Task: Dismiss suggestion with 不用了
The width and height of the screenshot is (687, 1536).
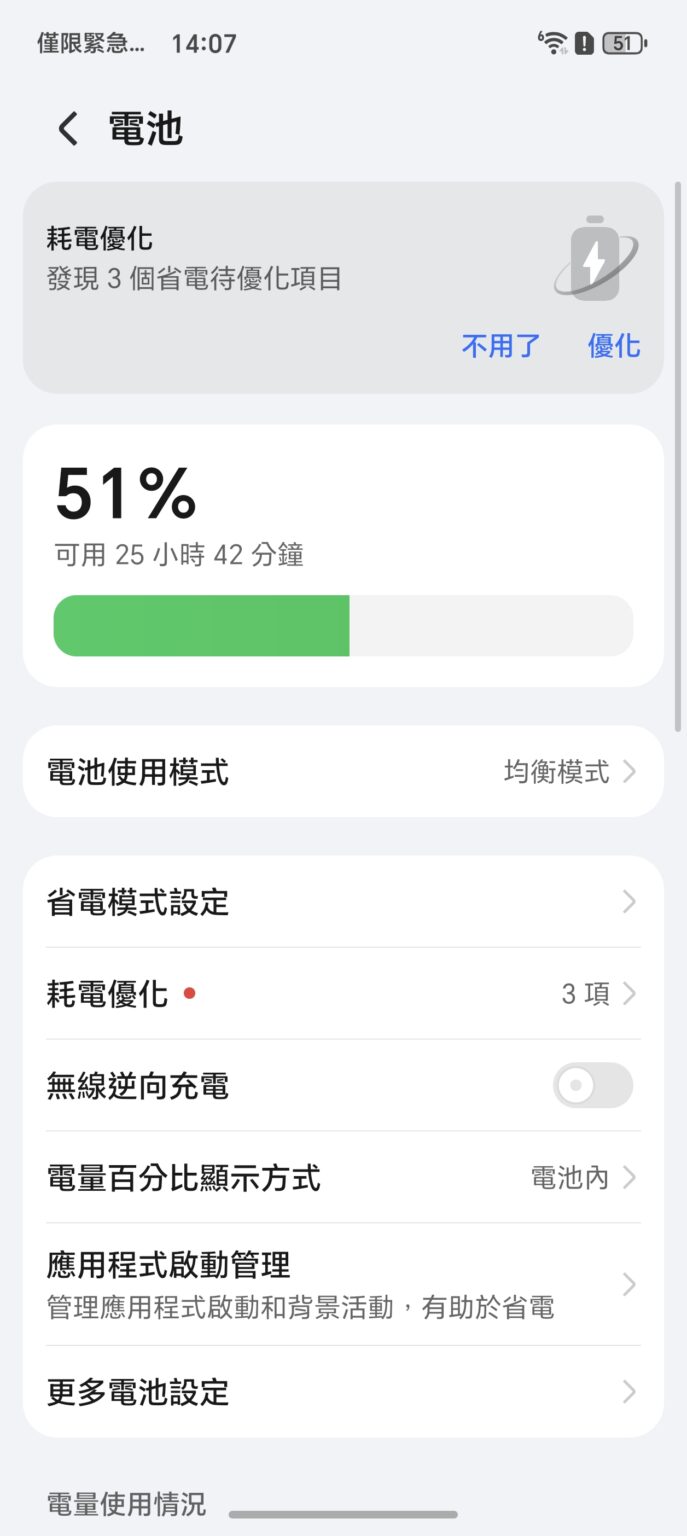Action: click(501, 346)
